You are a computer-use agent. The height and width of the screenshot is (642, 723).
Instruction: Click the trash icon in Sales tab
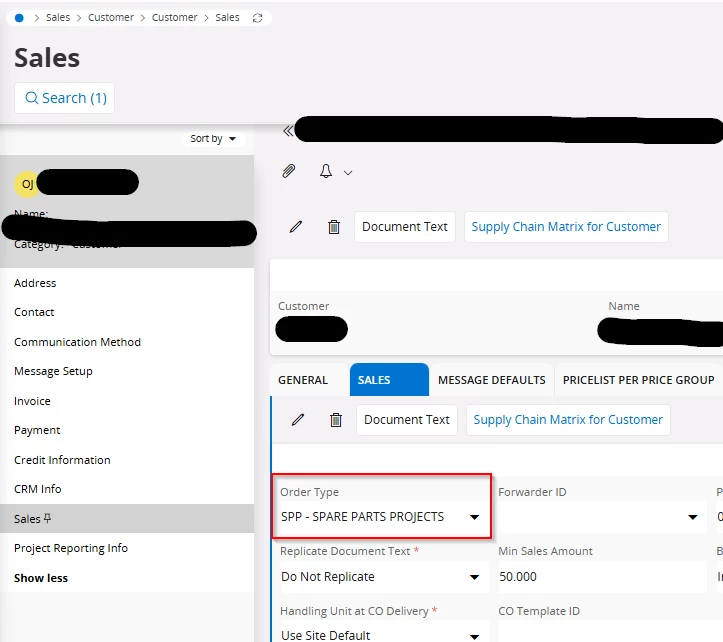(x=336, y=420)
